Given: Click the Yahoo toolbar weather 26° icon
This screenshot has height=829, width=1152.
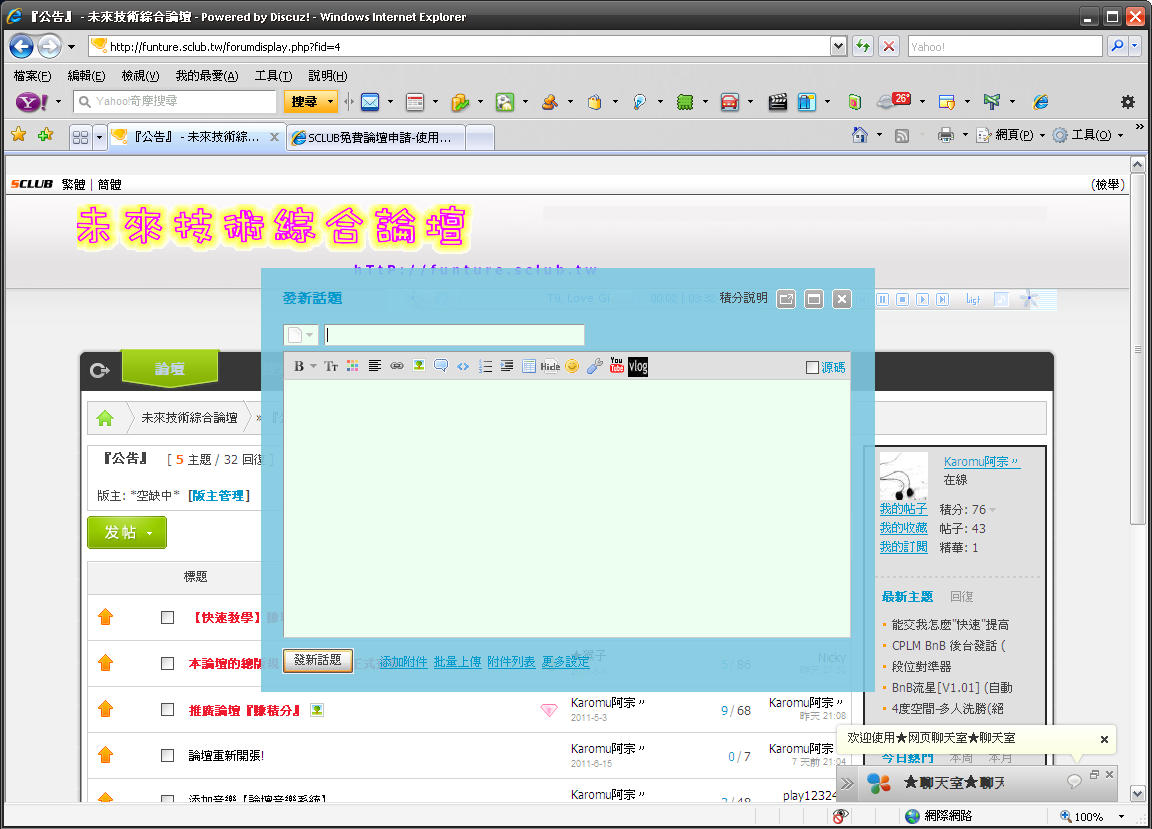Looking at the screenshot, I should [894, 101].
